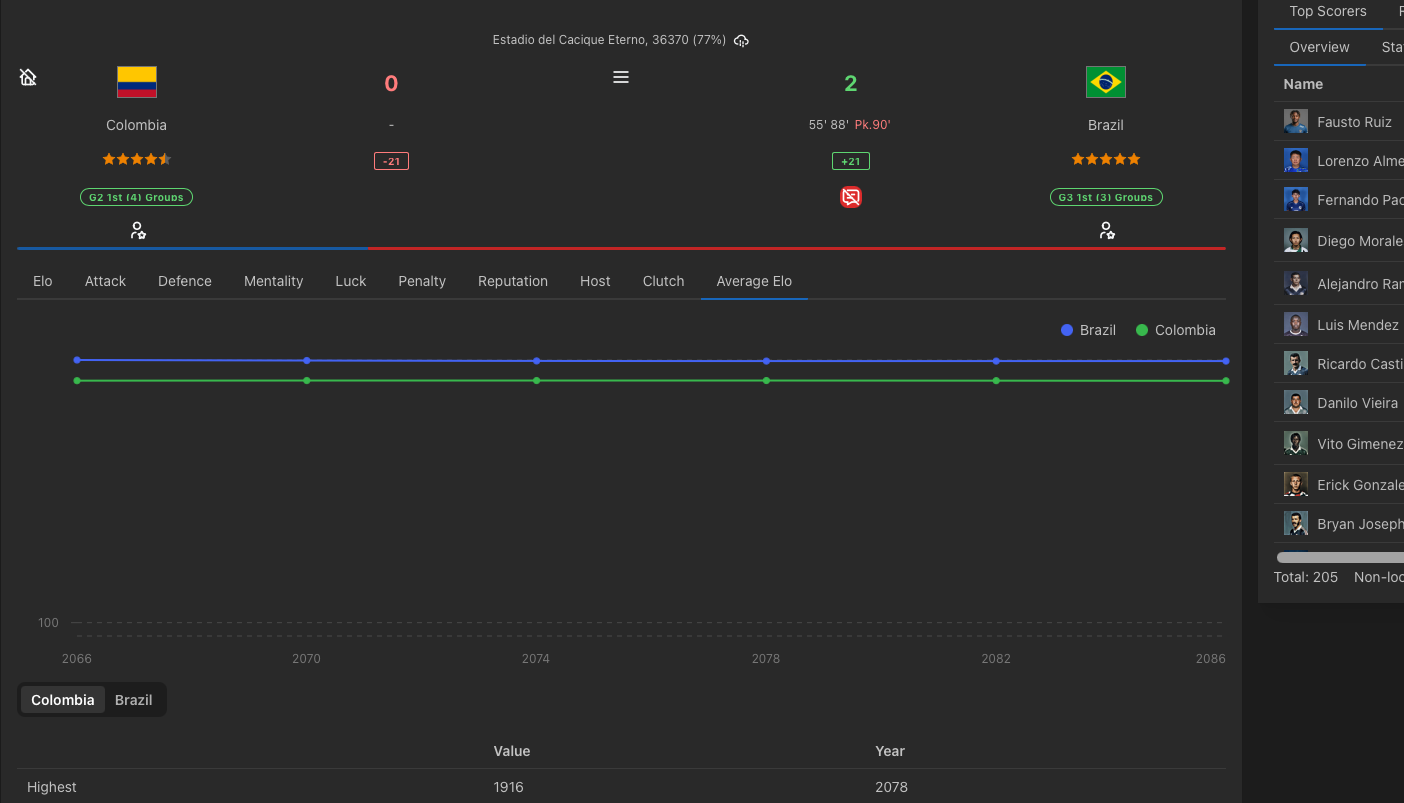Click the horizontal scrollbar under the players list
The image size is (1404, 803).
[1340, 557]
